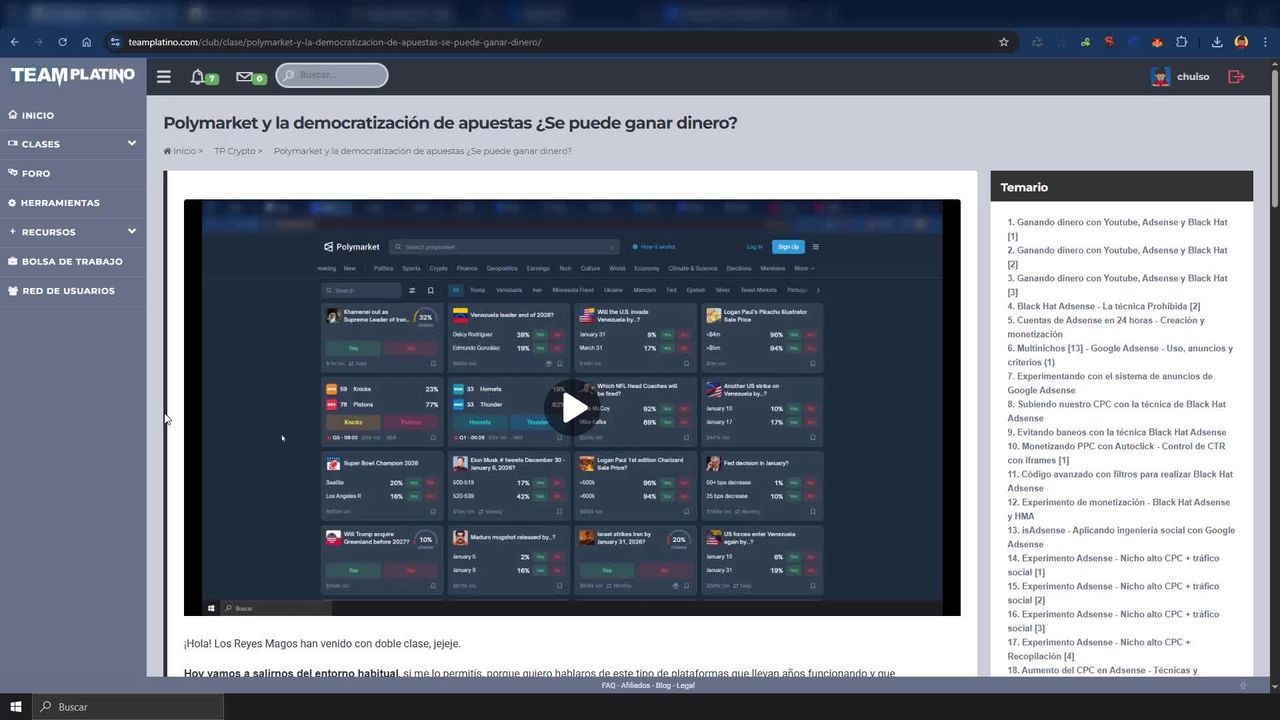
Task: Open lesson 8 Subiendo nuestro CPC
Action: coord(1116,411)
